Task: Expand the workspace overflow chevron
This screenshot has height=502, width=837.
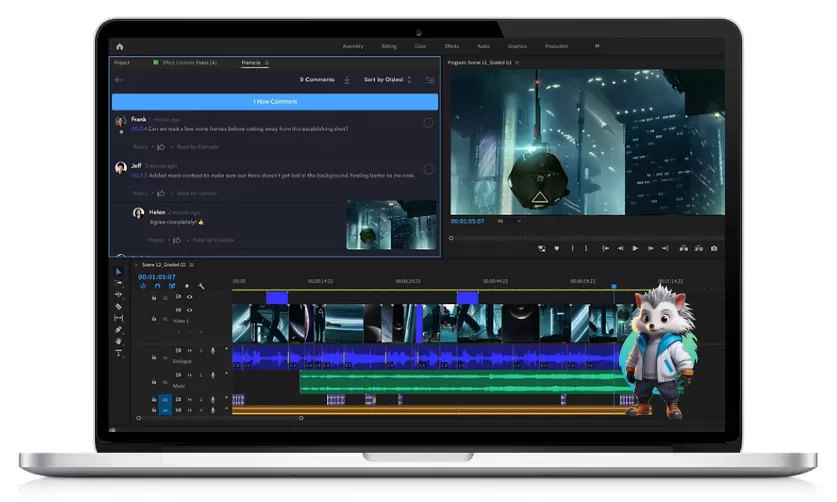Action: 598,46
